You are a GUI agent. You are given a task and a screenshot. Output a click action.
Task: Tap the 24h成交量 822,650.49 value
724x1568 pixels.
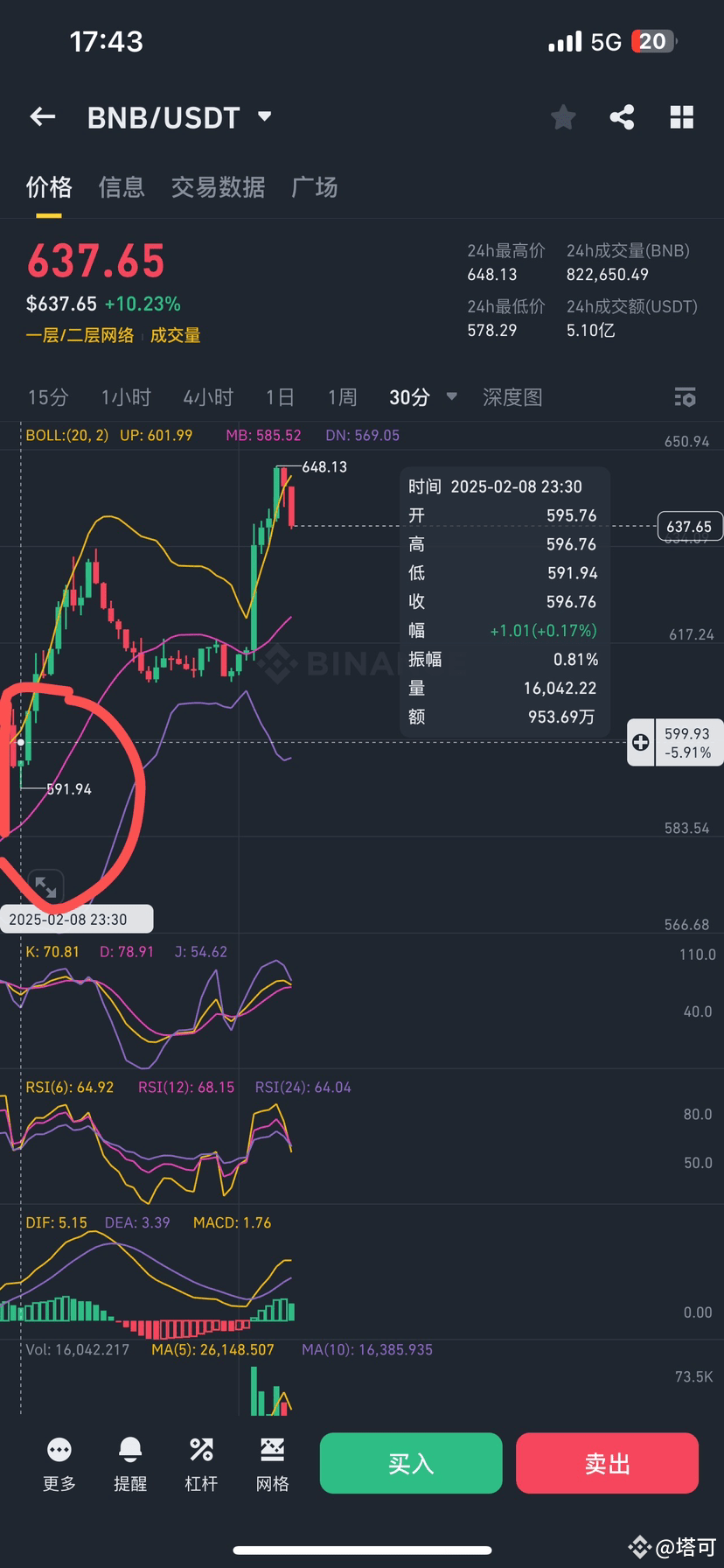coord(608,275)
